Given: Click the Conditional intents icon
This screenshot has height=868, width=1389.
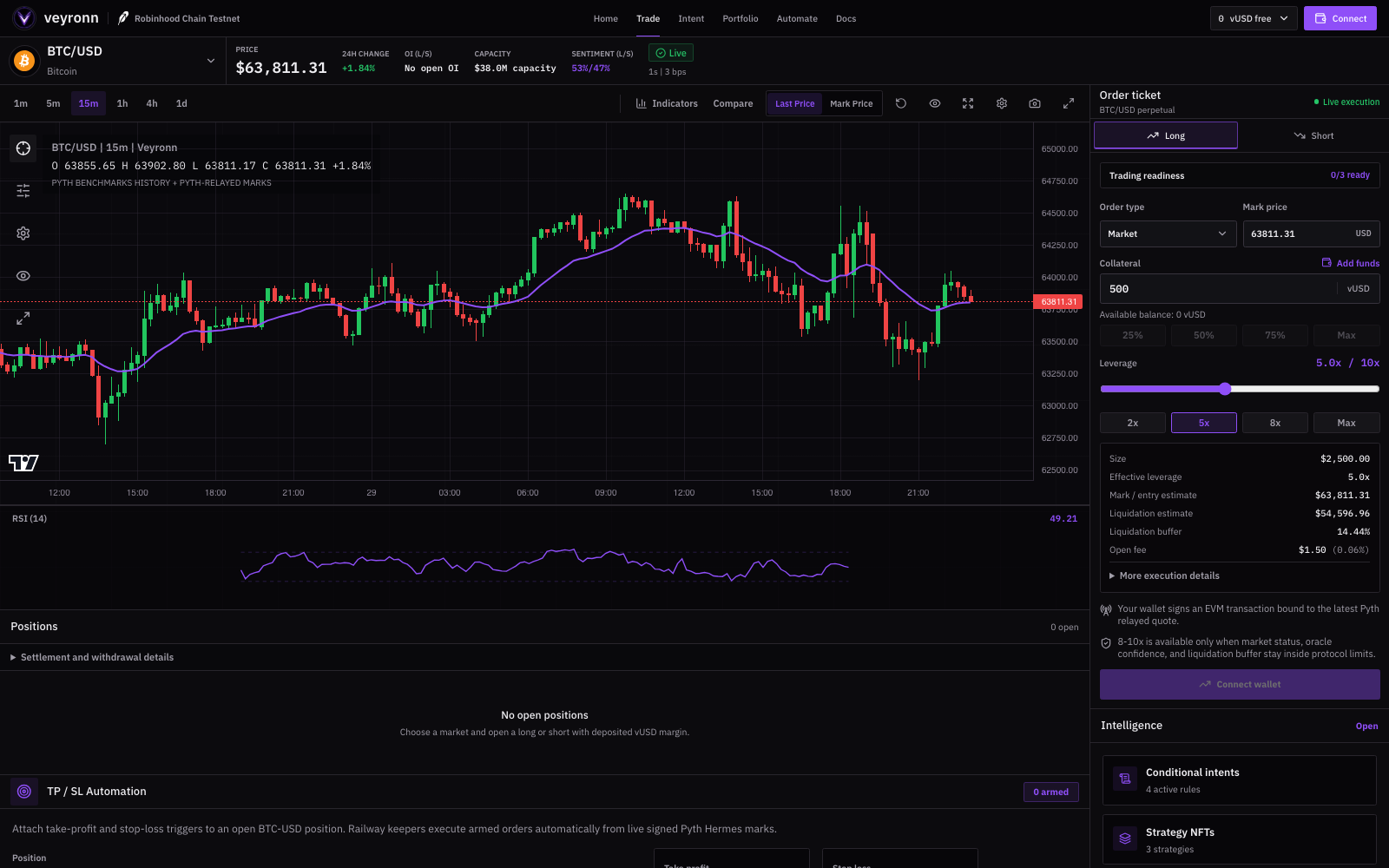Looking at the screenshot, I should point(1125,779).
